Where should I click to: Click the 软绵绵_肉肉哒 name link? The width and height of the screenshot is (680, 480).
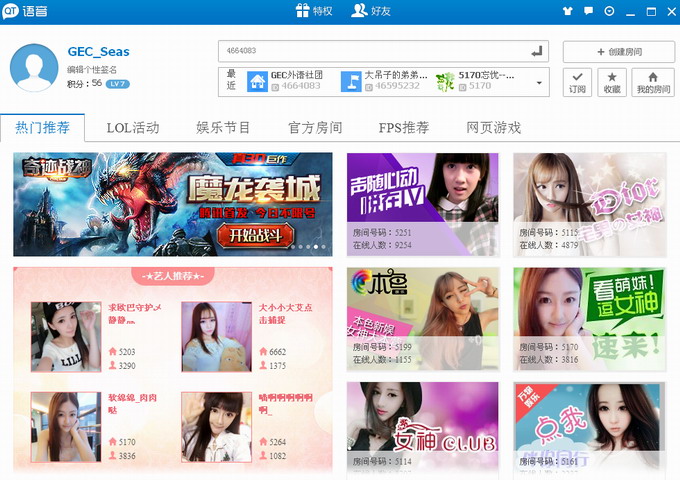click(x=132, y=404)
